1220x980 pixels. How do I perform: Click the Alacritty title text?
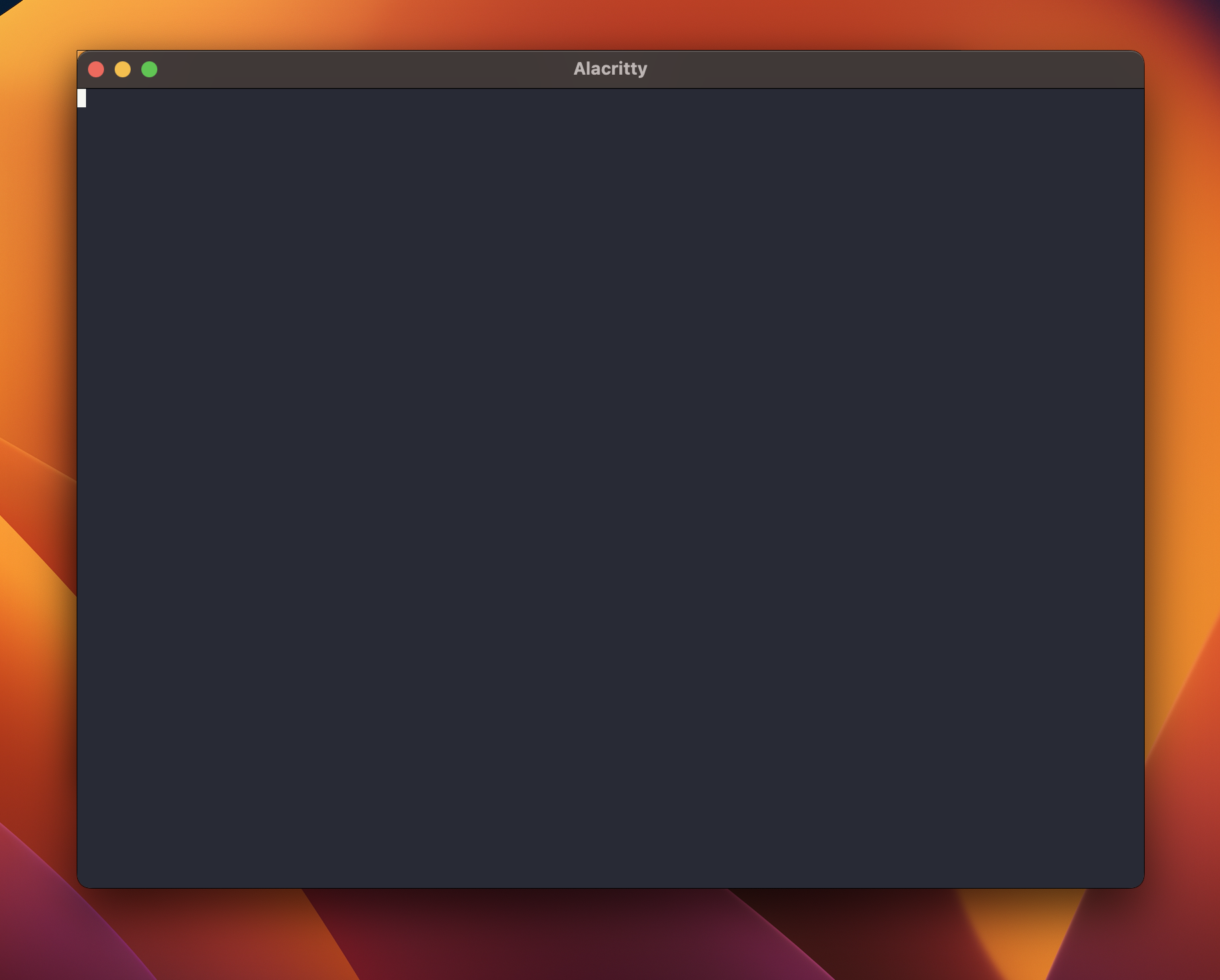click(x=610, y=67)
